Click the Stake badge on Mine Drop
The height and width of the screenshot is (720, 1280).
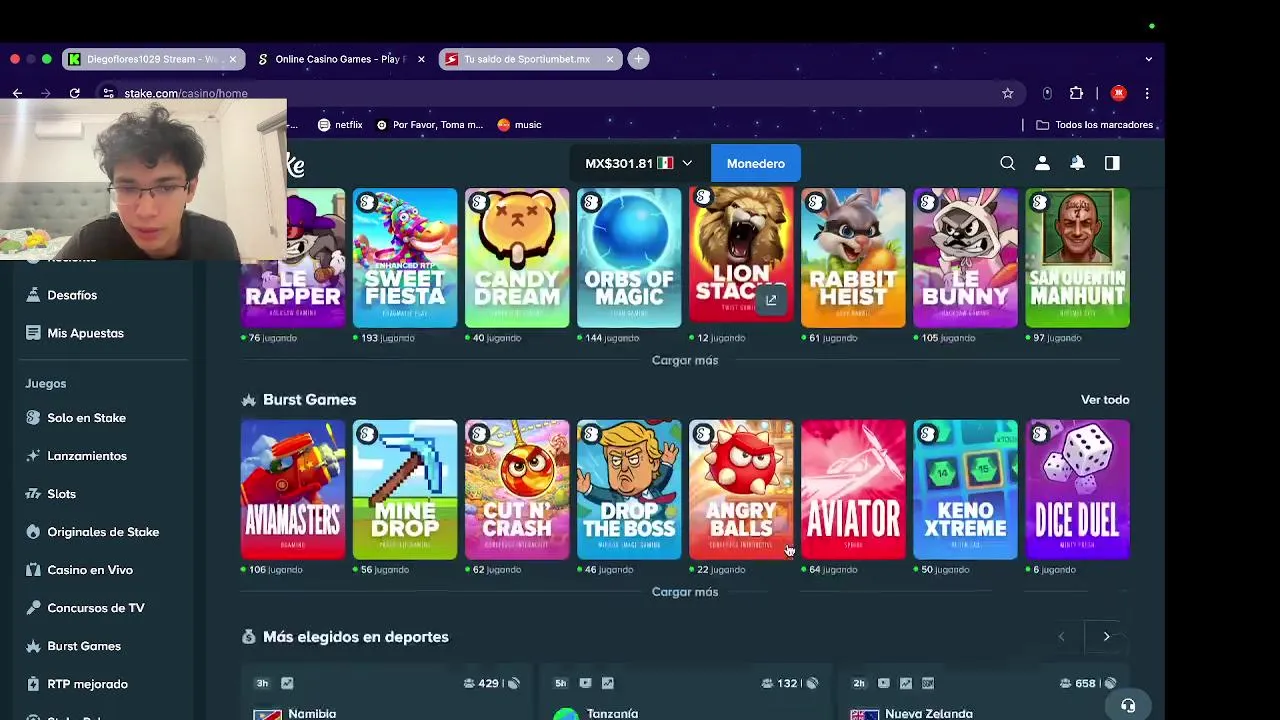[x=367, y=434]
